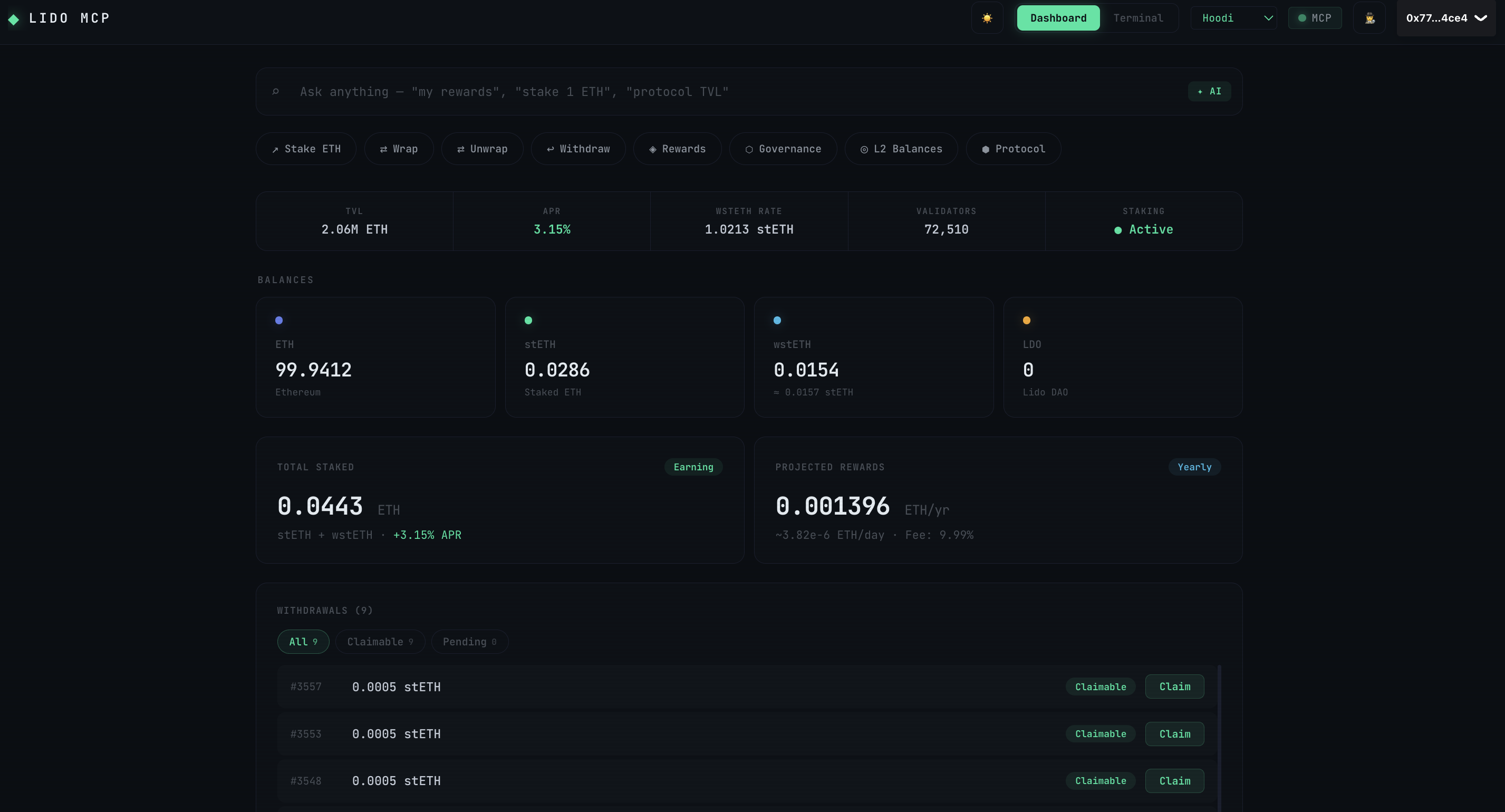Click the Earning badge
The height and width of the screenshot is (812, 1505).
click(x=693, y=467)
